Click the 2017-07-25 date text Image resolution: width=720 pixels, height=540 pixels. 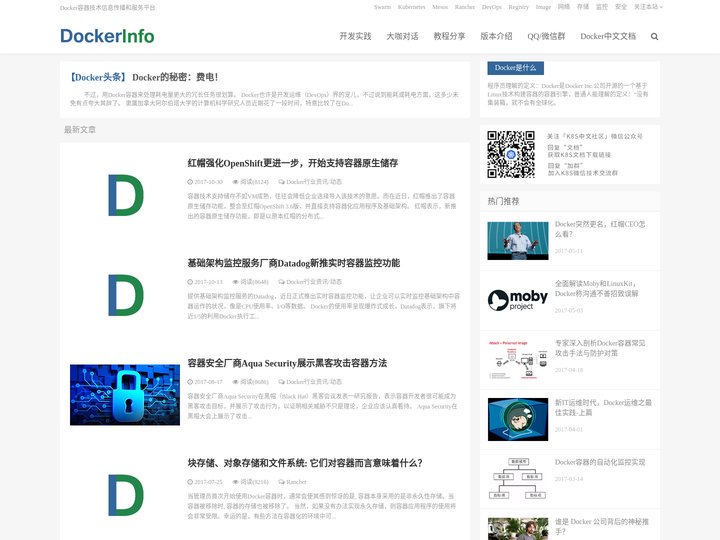pos(208,482)
